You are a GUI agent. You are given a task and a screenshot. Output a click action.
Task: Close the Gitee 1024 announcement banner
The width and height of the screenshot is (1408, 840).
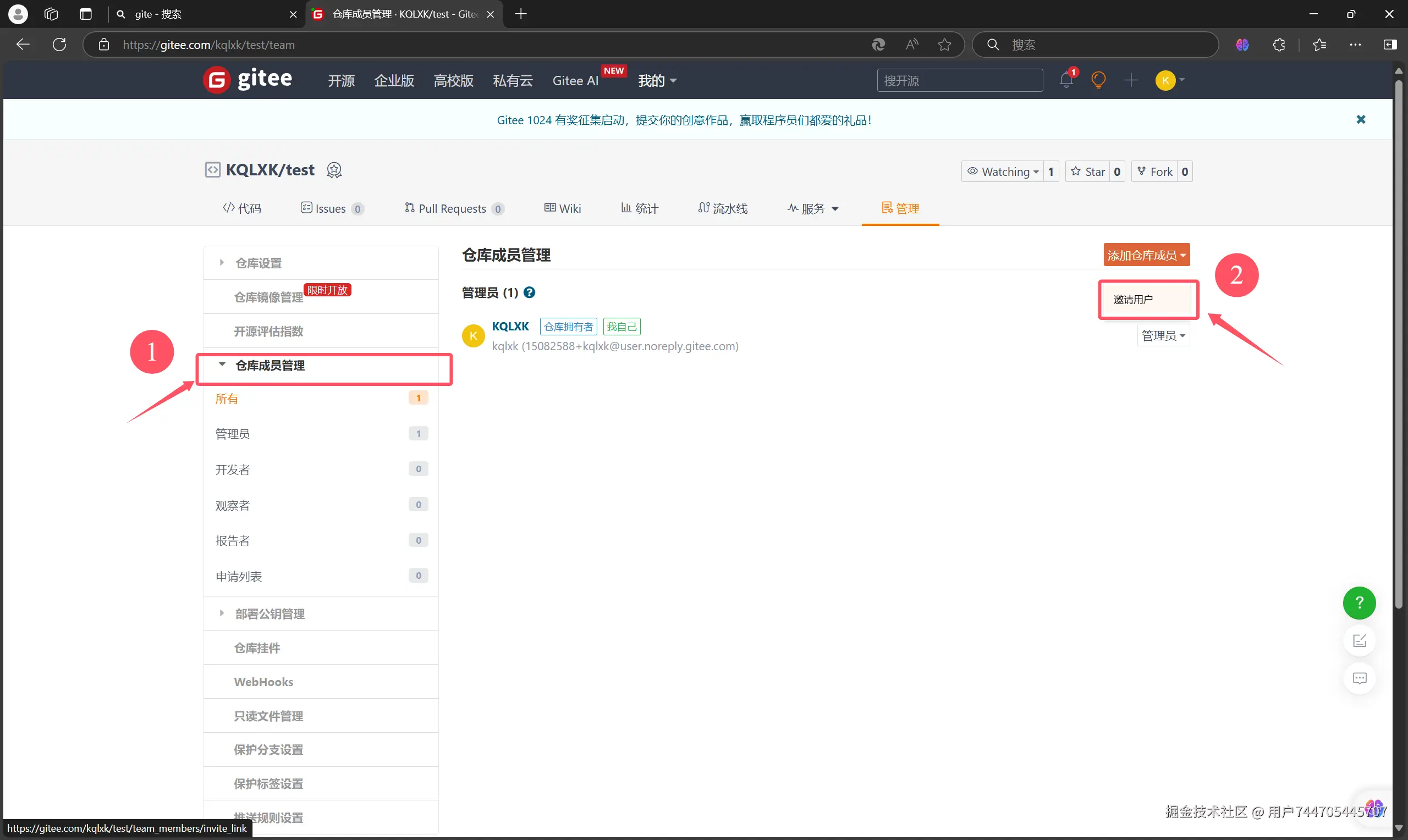pos(1361,119)
